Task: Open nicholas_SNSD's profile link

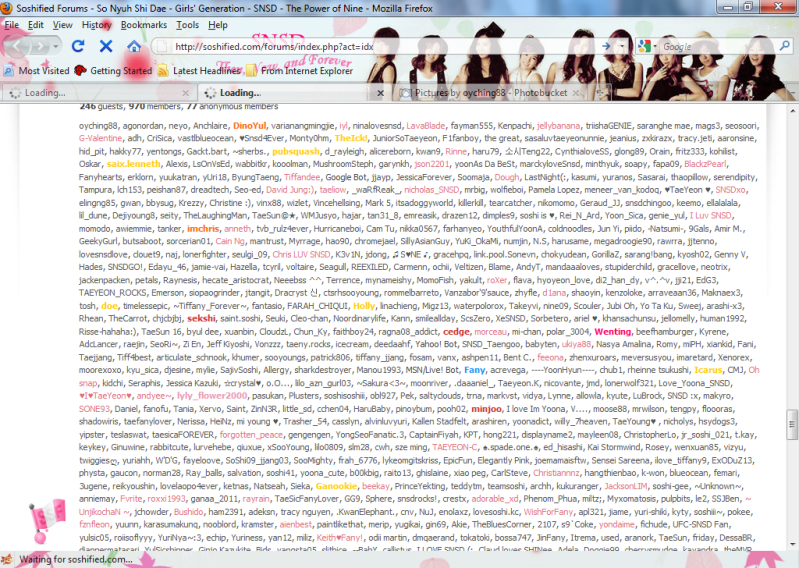Action: pos(432,190)
